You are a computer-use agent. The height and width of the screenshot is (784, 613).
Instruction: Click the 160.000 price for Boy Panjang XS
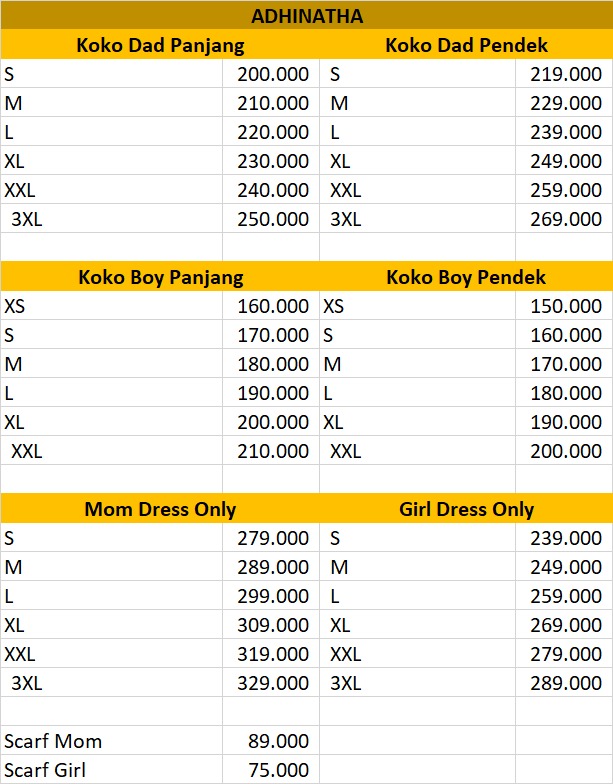[x=271, y=306]
